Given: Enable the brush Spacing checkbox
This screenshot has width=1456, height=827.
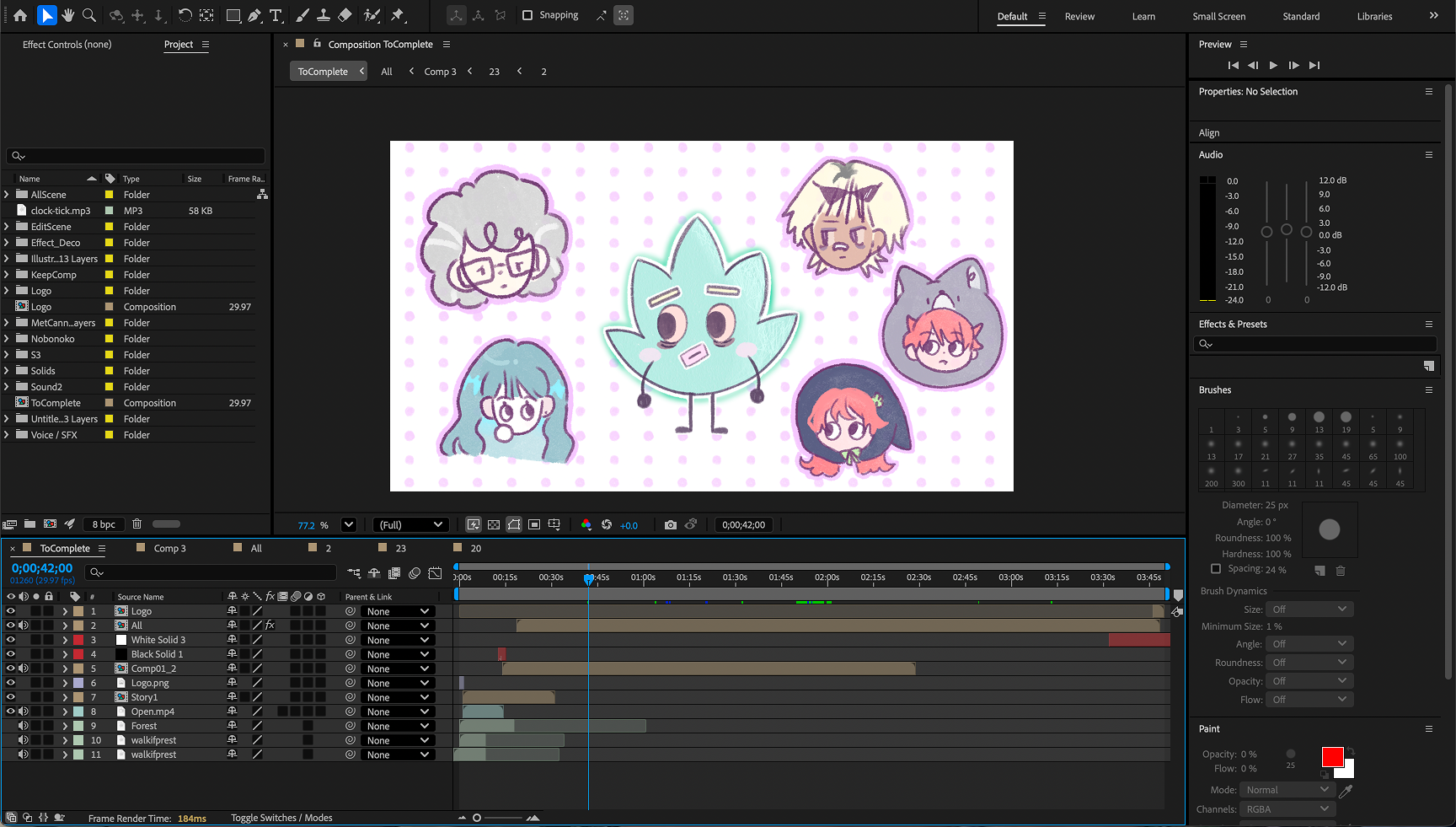Looking at the screenshot, I should [x=1215, y=569].
